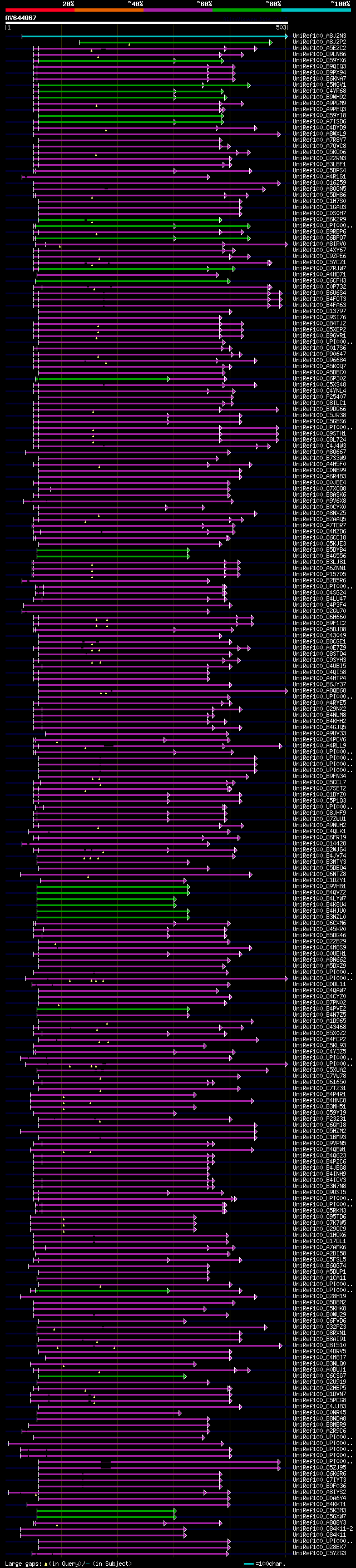
Task: Open hit UniRef100_B9DG66
Action: tap(319, 409)
